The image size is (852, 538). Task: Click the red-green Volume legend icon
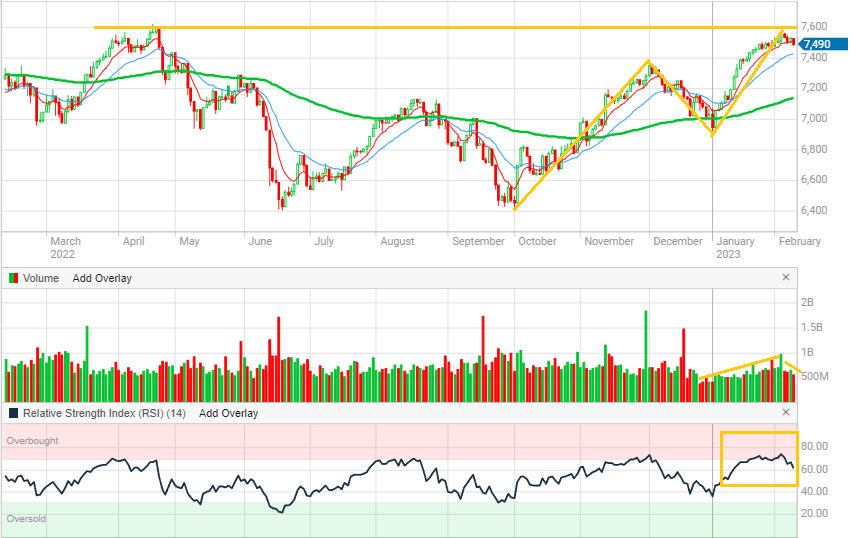click(x=12, y=278)
